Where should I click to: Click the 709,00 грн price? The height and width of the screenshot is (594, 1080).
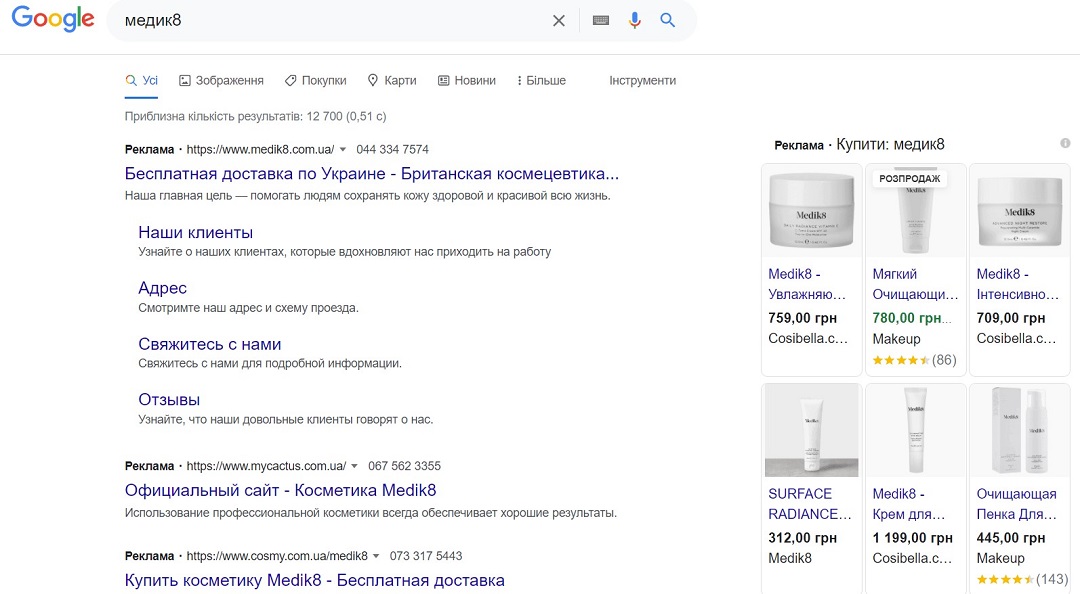(x=1011, y=318)
